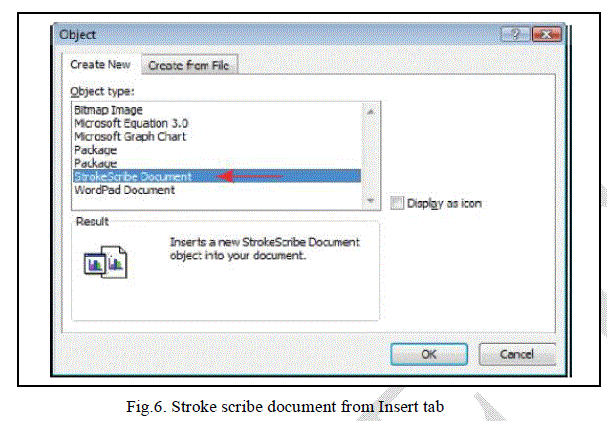The width and height of the screenshot is (607, 421).
Task: Switch to the Create New tab
Action: [x=100, y=65]
